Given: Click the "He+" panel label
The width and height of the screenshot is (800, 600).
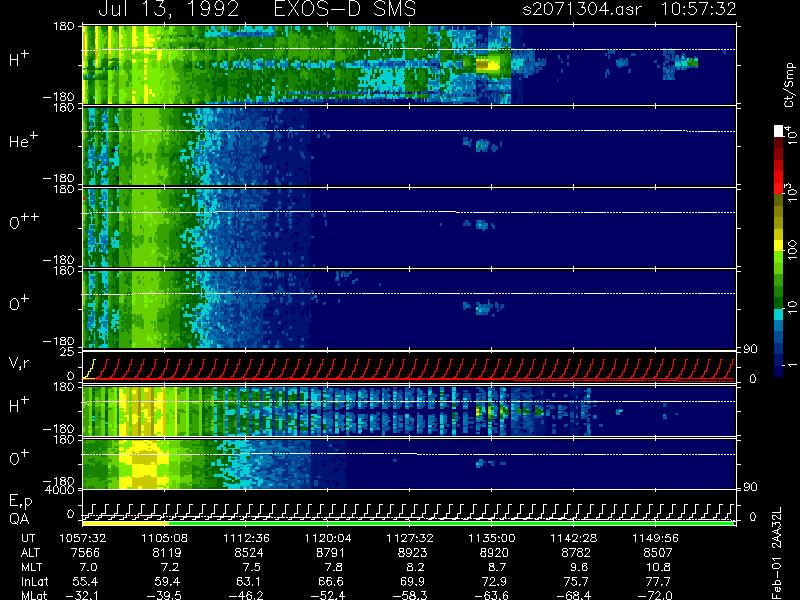Looking at the screenshot, I should (23, 141).
